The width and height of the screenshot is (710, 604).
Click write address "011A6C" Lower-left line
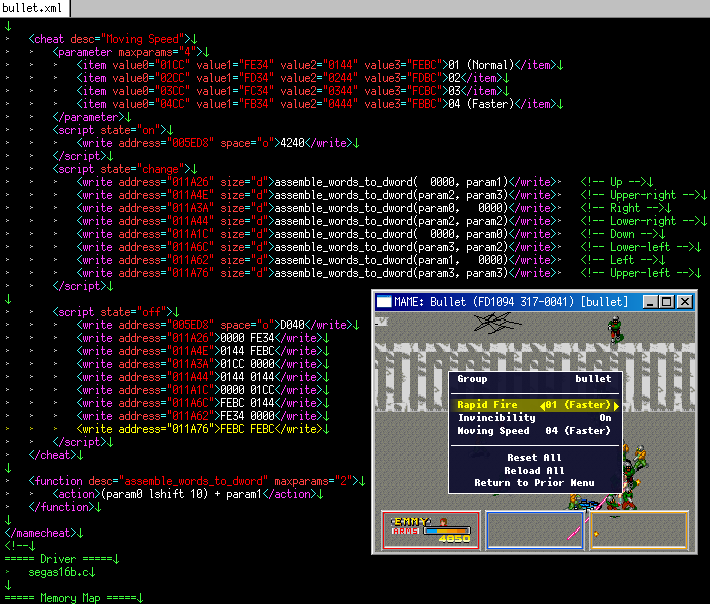tap(319, 247)
